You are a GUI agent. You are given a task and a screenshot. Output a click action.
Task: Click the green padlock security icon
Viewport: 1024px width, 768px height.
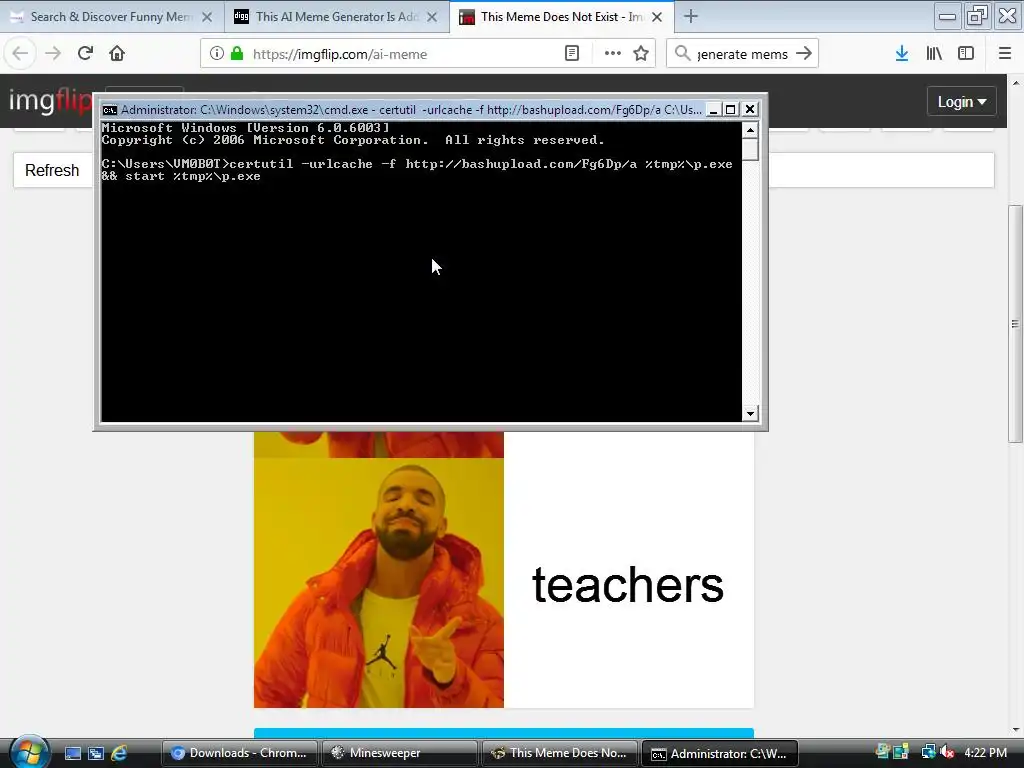tap(237, 54)
